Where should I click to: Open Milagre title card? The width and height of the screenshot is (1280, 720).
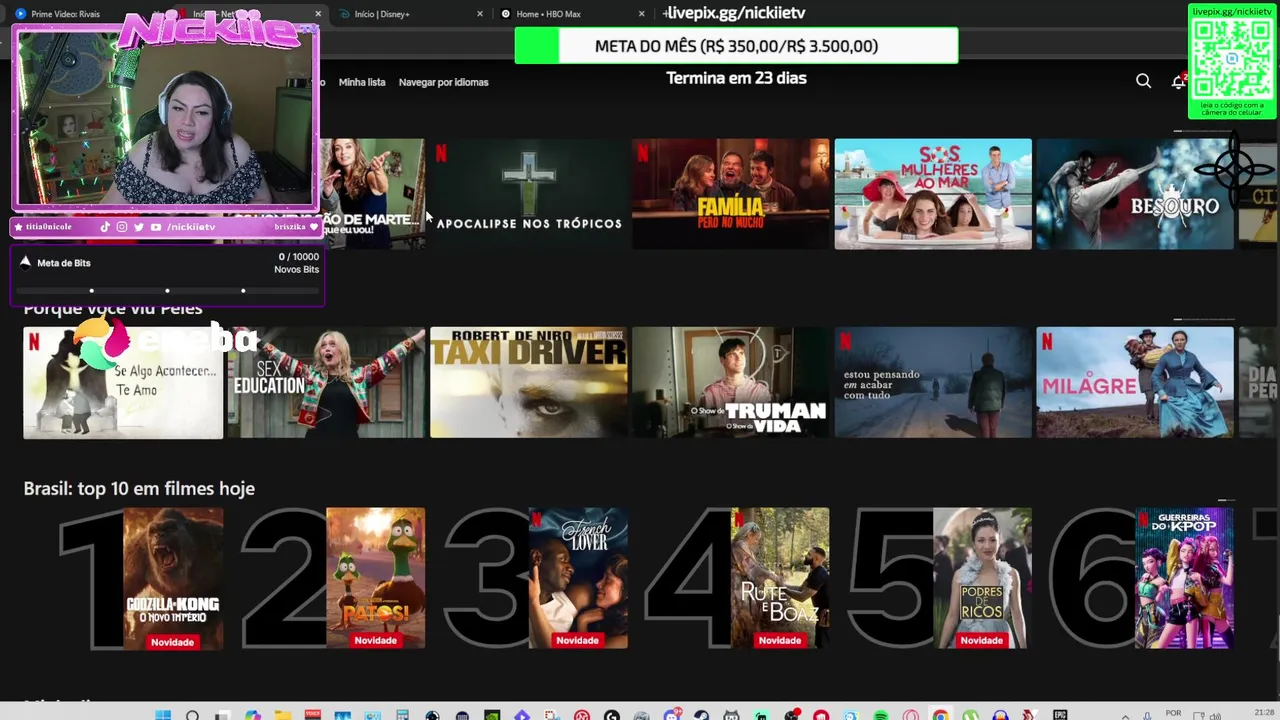coord(1135,383)
